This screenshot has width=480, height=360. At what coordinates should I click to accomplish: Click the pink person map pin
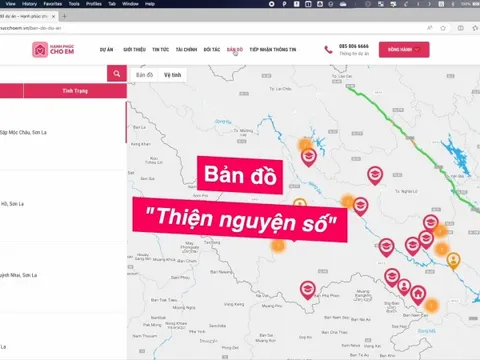(x=404, y=287)
